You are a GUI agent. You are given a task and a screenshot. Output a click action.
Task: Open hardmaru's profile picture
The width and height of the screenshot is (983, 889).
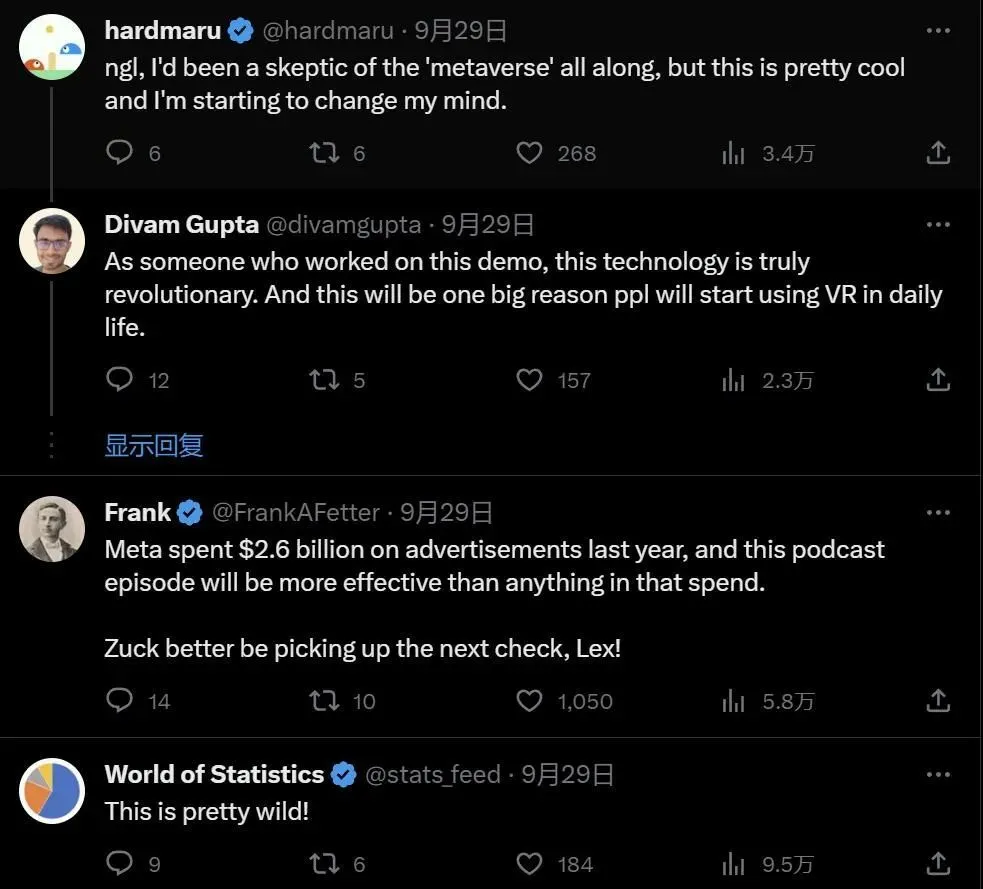click(x=52, y=47)
